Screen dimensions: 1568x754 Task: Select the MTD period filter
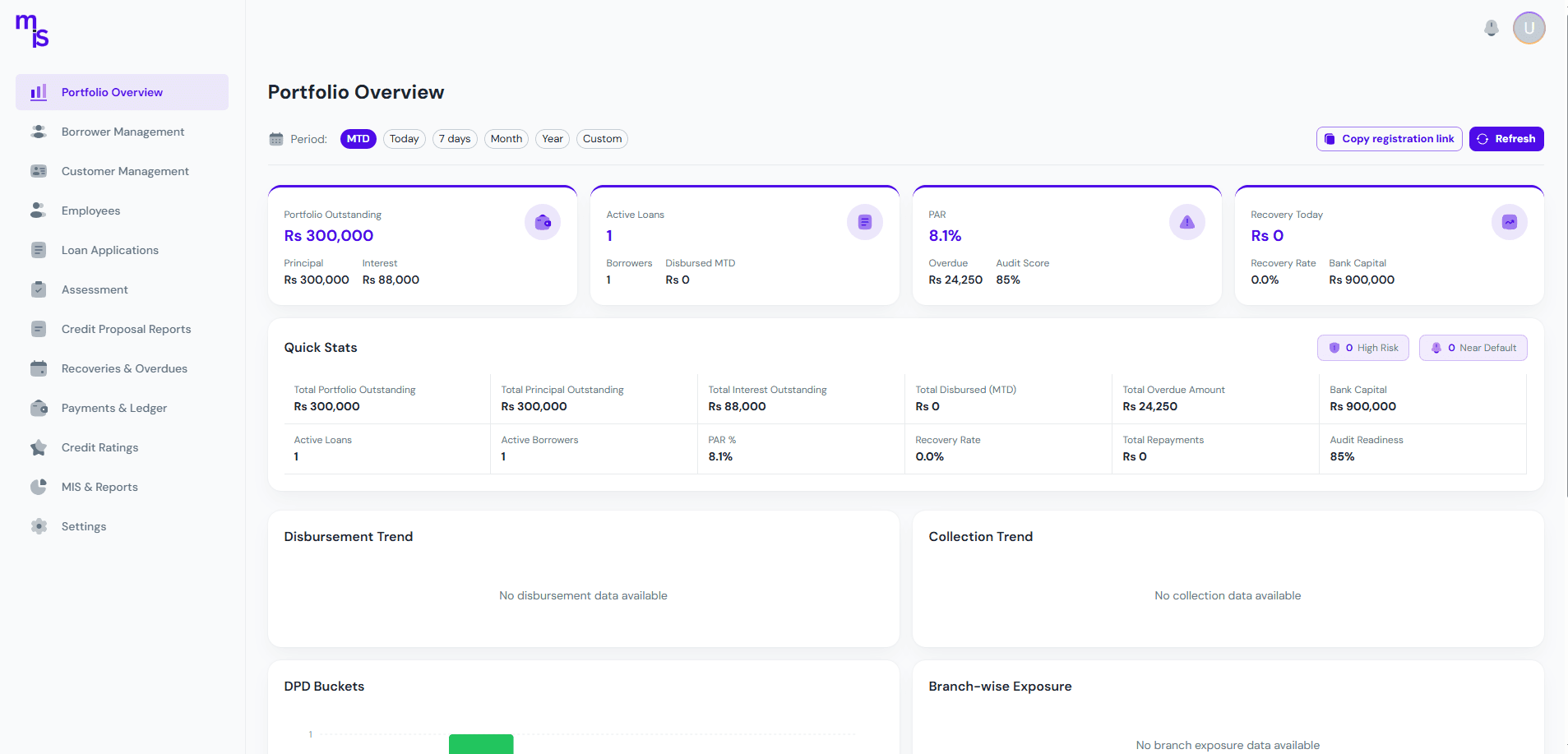(x=358, y=139)
